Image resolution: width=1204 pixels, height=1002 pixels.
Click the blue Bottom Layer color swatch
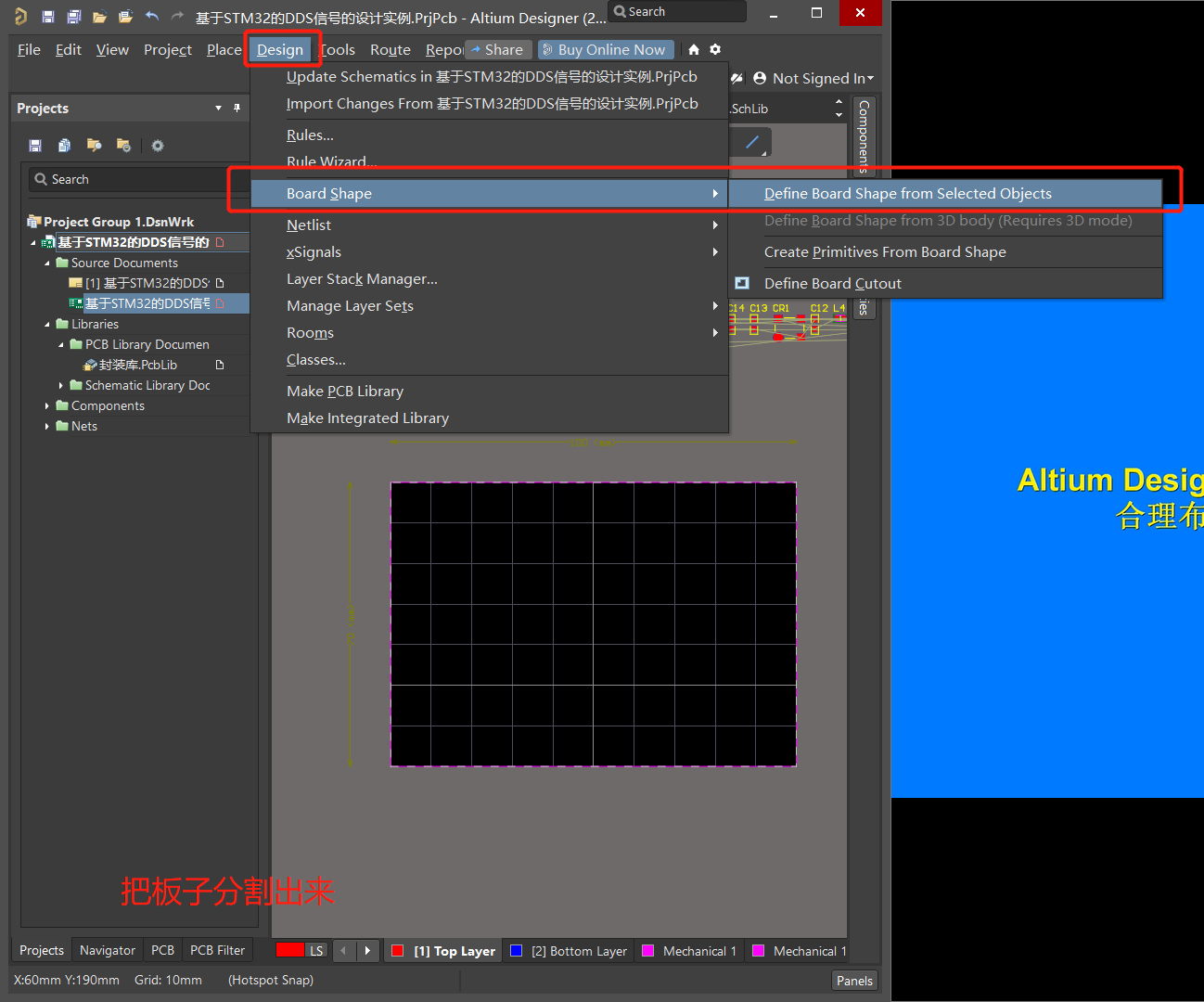pyautogui.click(x=517, y=950)
